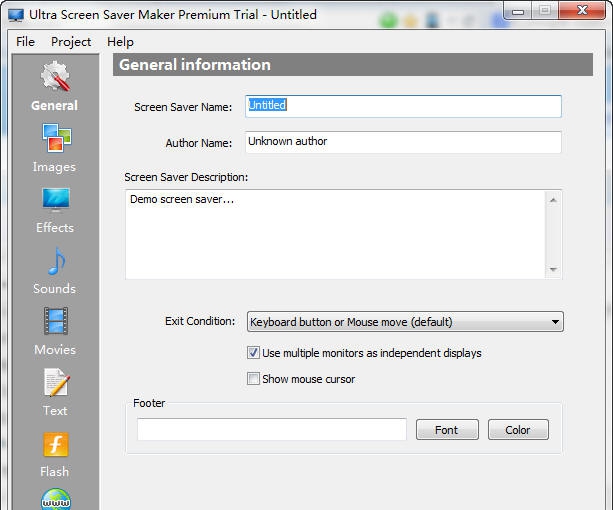Viewport: 613px width, 510px height.
Task: Open the Flash section icon
Action: coord(56,444)
